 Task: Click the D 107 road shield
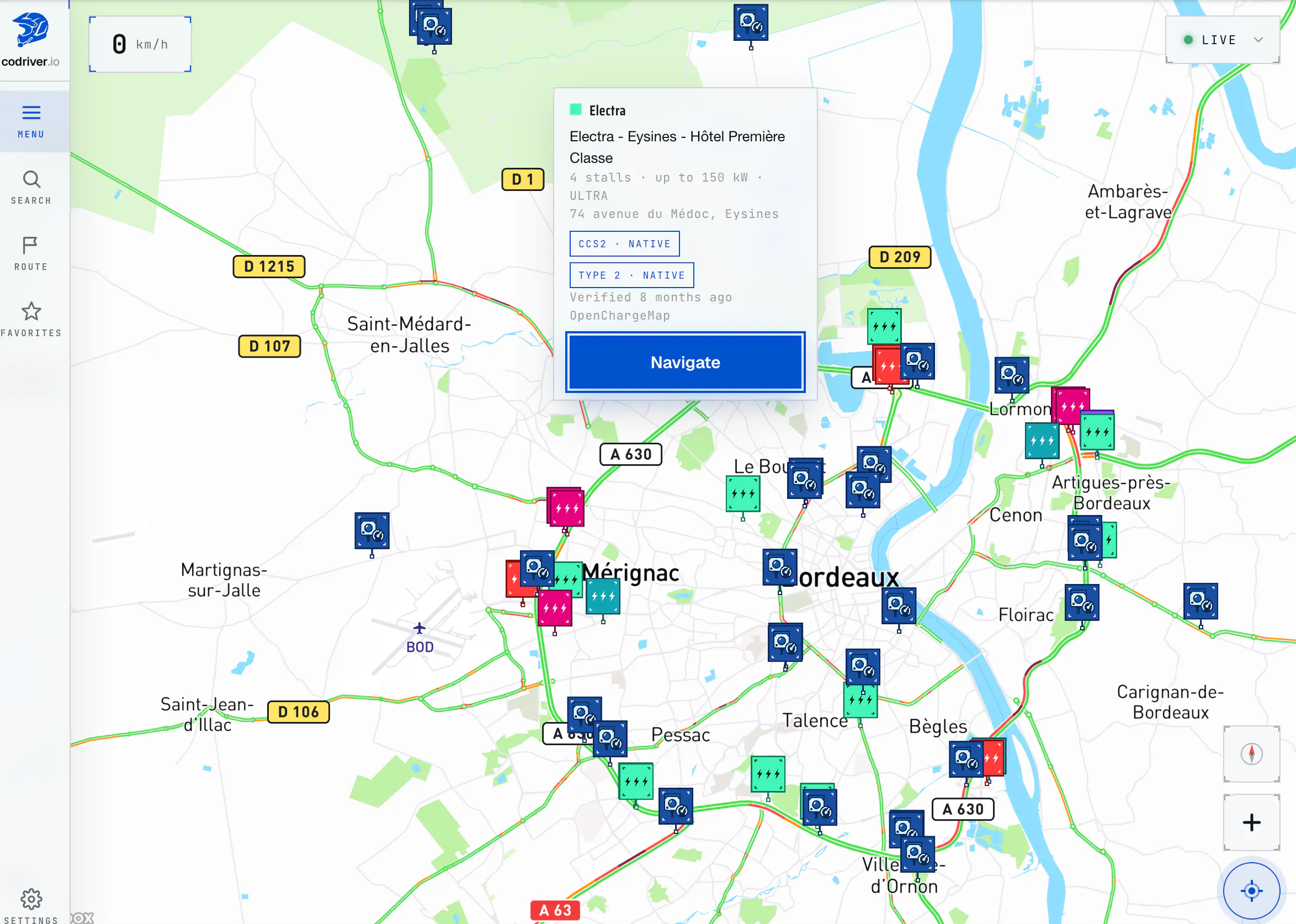click(x=269, y=346)
